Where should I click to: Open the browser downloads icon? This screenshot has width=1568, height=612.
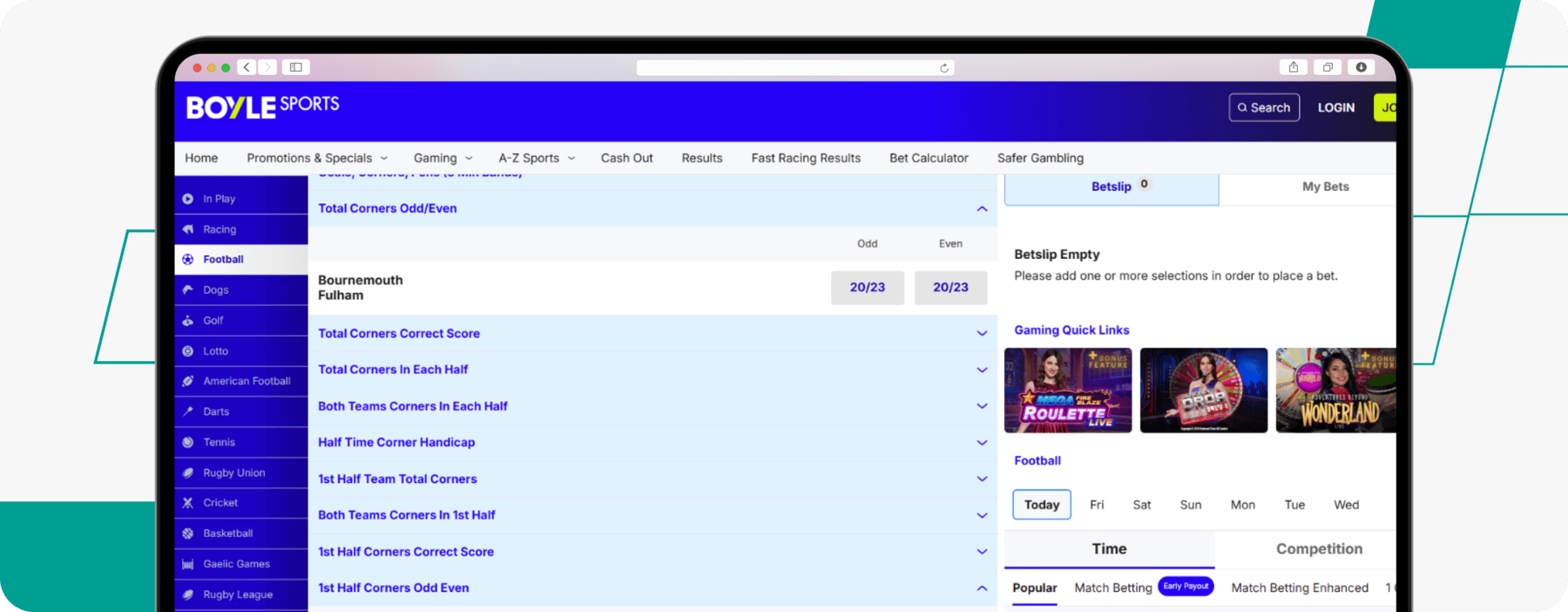click(x=1361, y=67)
